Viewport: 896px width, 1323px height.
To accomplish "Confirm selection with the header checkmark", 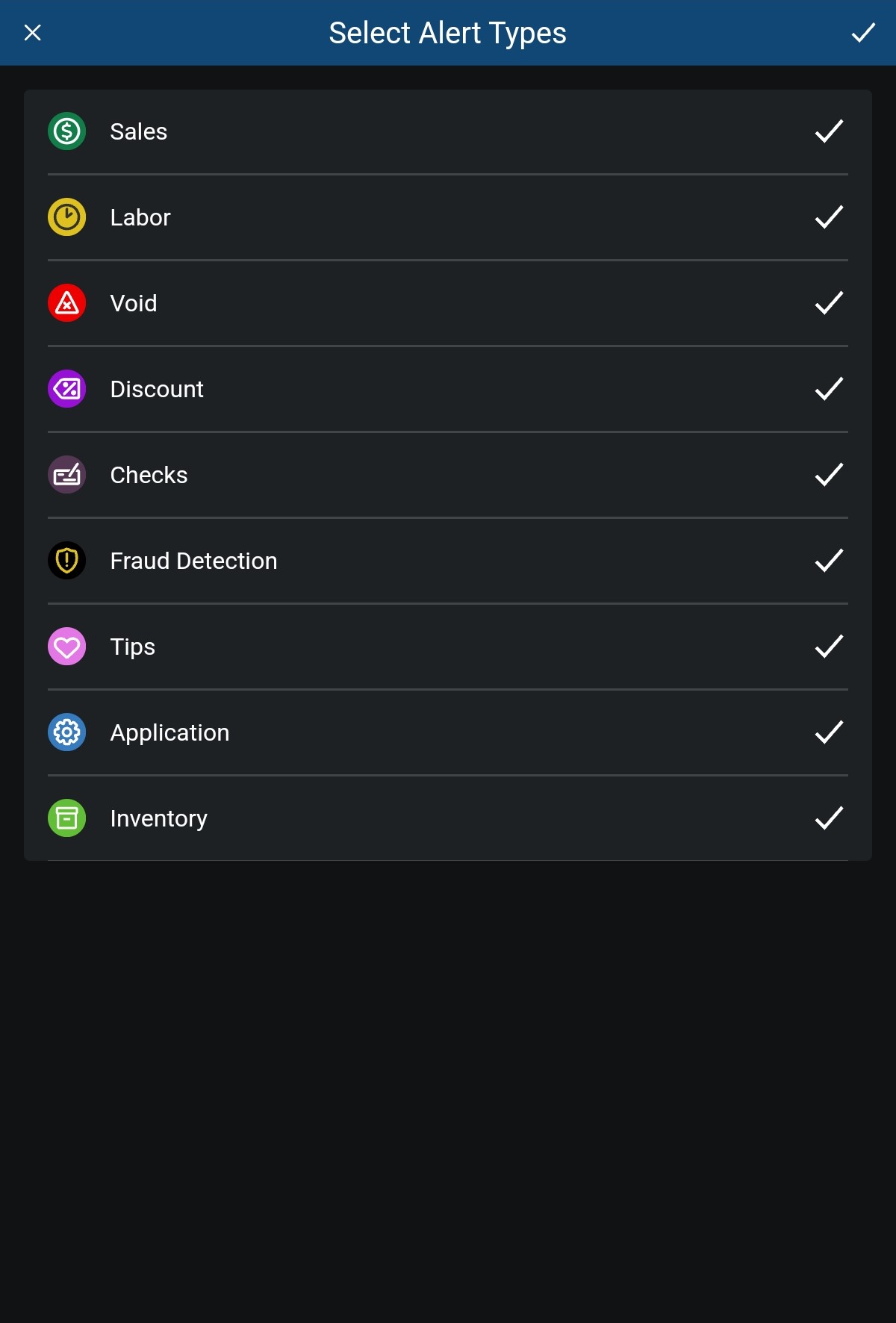I will coord(863,32).
